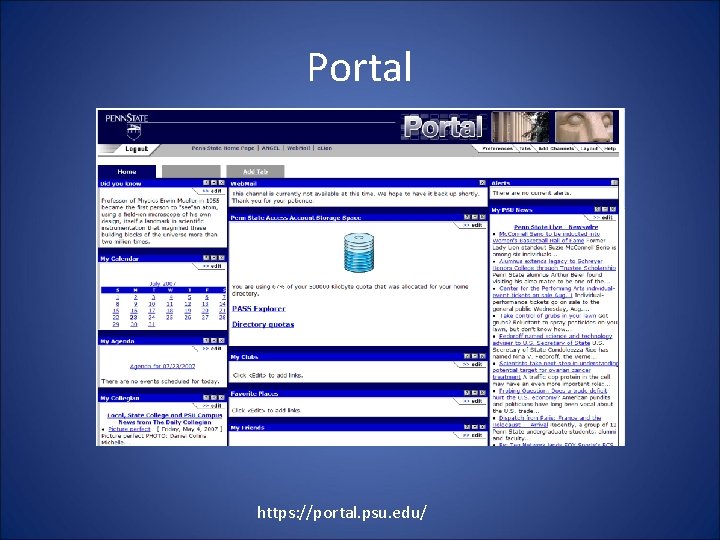Open the Preferences tab in header
Viewport: 720px width, 540px height.
point(498,149)
